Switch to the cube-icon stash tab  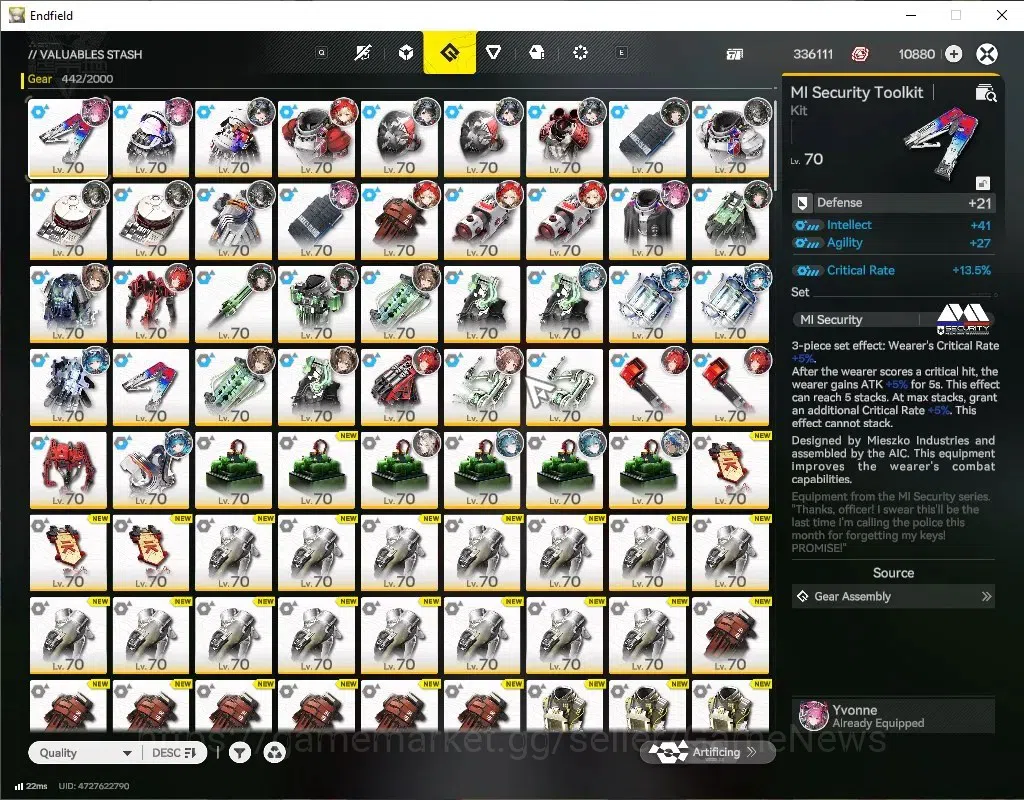[x=406, y=53]
